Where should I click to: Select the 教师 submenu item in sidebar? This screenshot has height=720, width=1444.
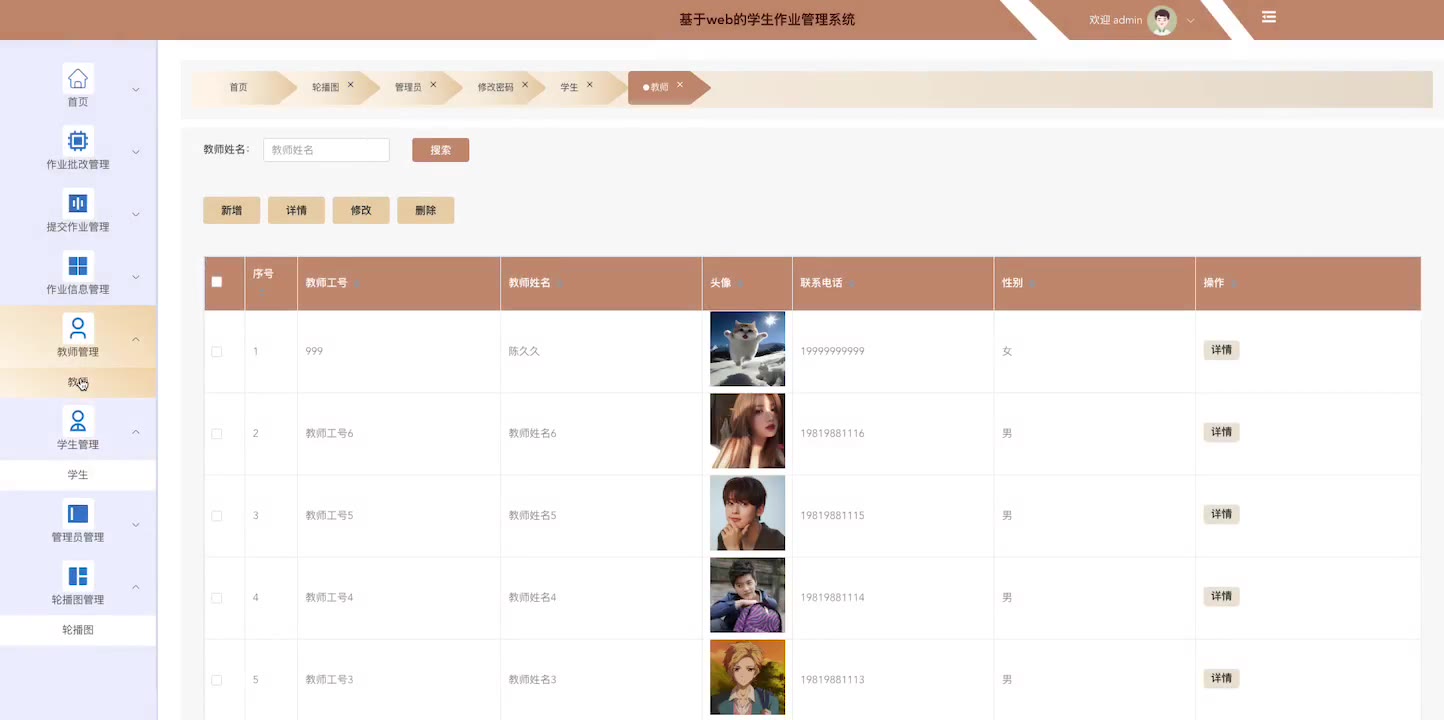click(78, 382)
